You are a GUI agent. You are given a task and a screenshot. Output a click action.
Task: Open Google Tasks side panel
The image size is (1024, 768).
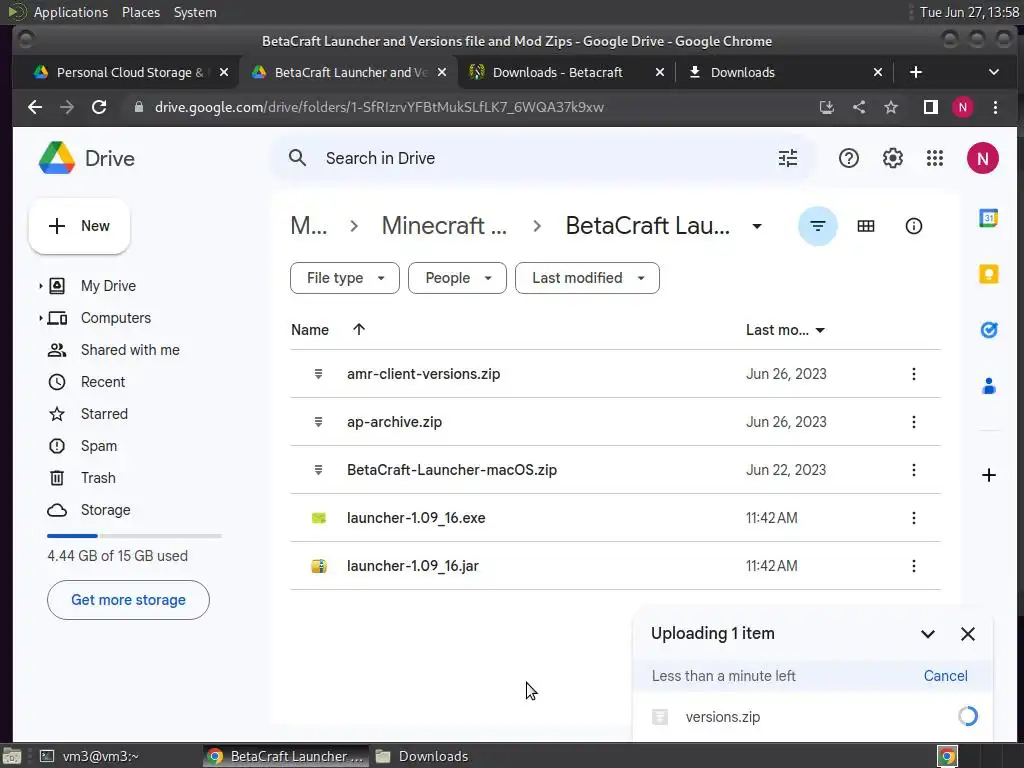point(988,330)
